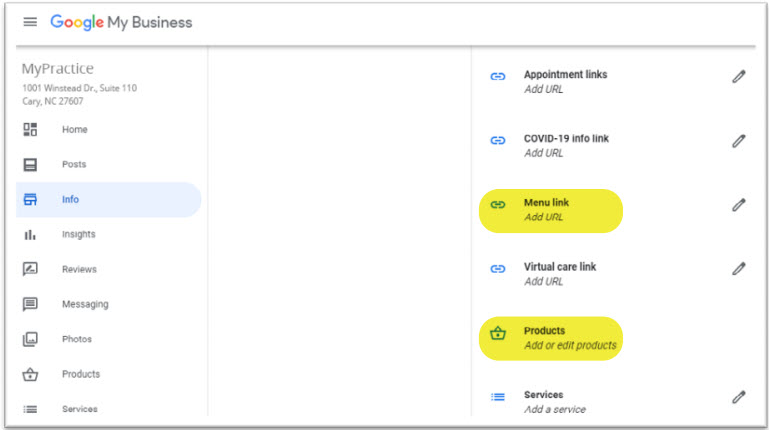Open Posts from the sidebar
769x430 pixels.
(74, 164)
